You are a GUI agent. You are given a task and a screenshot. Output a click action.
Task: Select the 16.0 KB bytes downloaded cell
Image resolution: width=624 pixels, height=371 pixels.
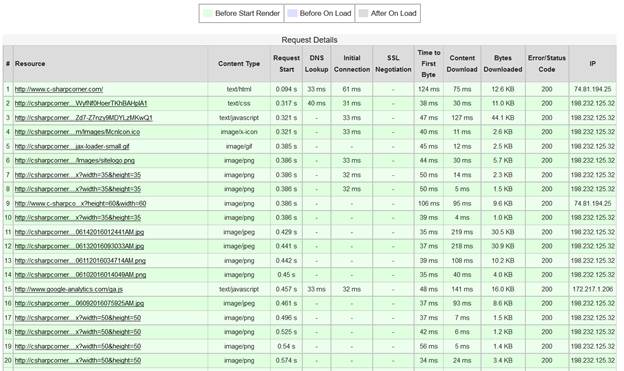(x=503, y=289)
